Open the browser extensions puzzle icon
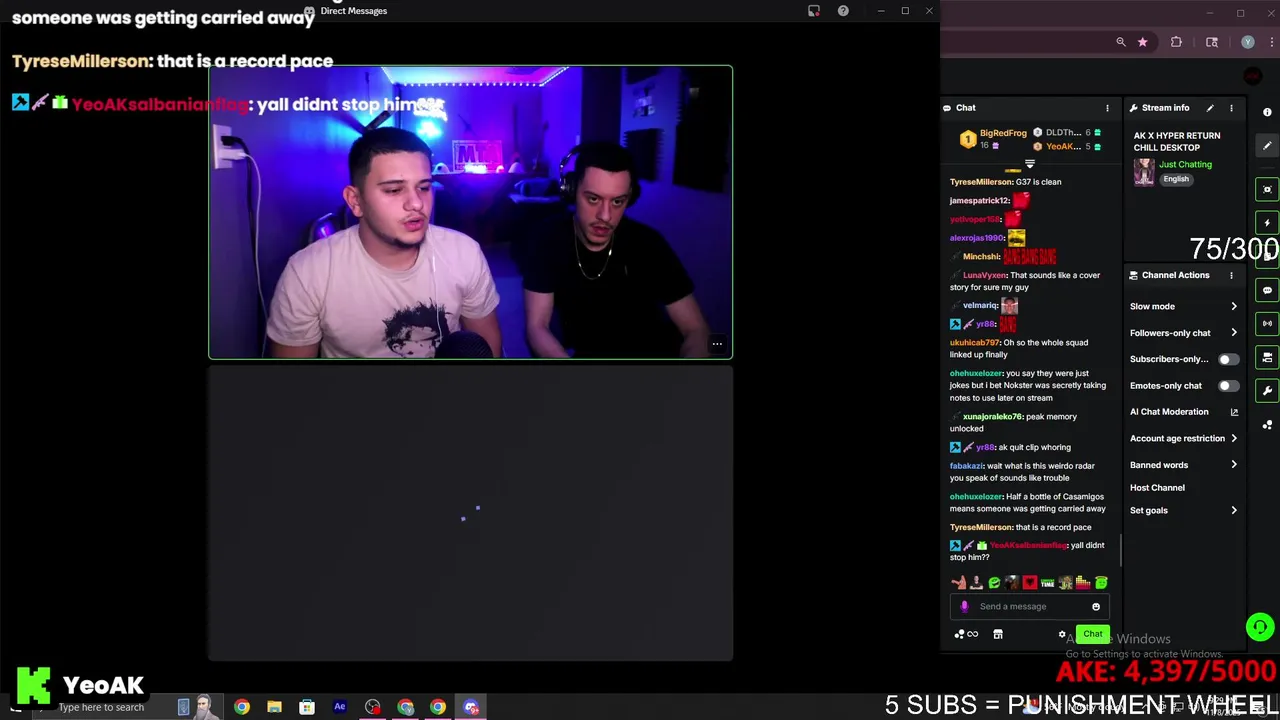The height and width of the screenshot is (720, 1280). (x=1176, y=42)
